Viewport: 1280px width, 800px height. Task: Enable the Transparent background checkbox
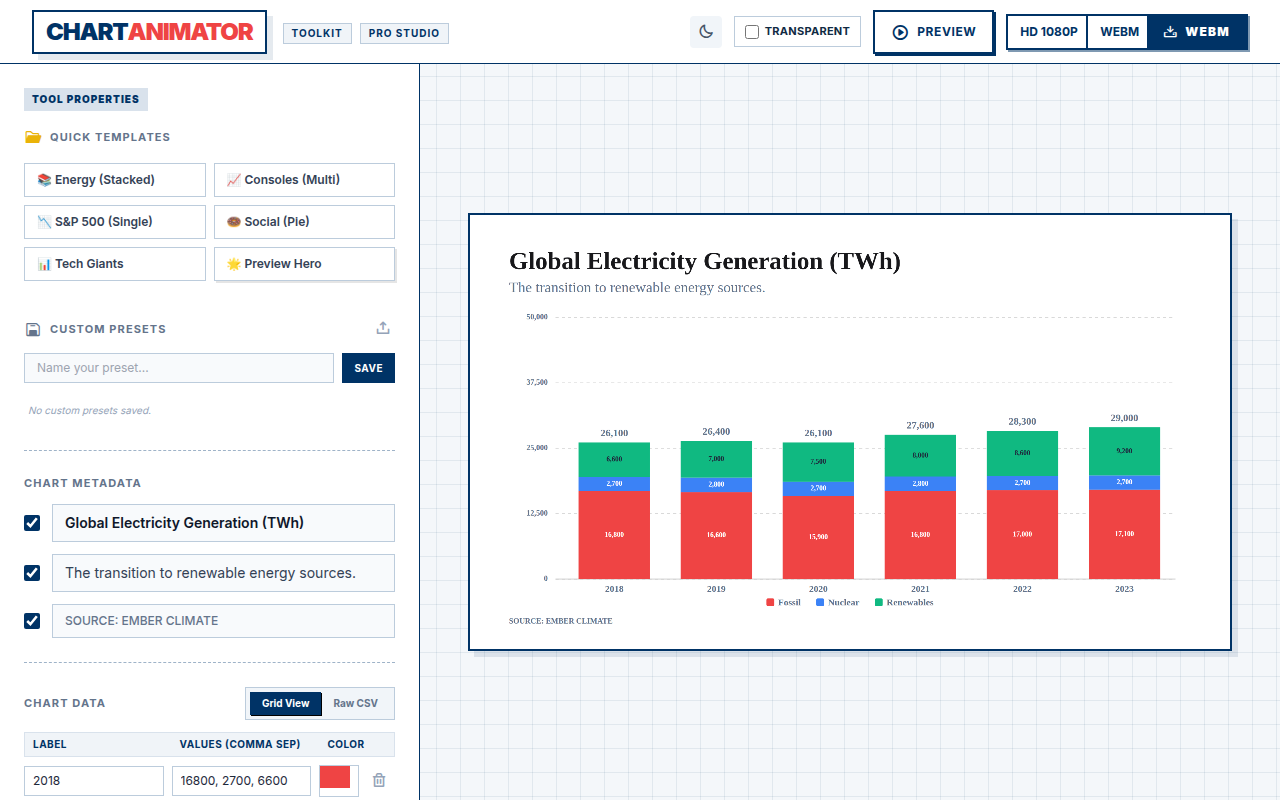coord(752,32)
